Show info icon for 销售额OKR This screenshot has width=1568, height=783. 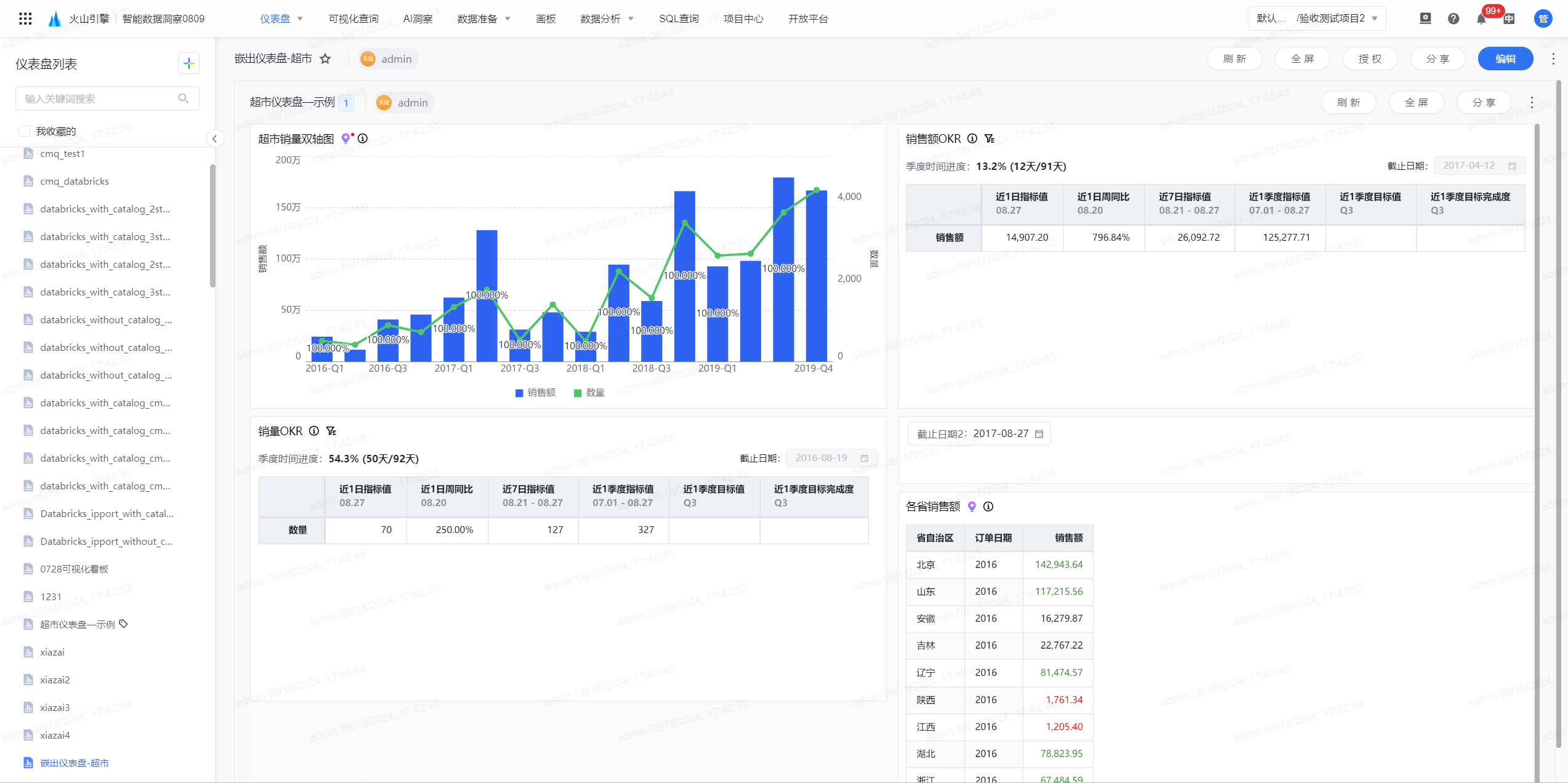(x=972, y=139)
